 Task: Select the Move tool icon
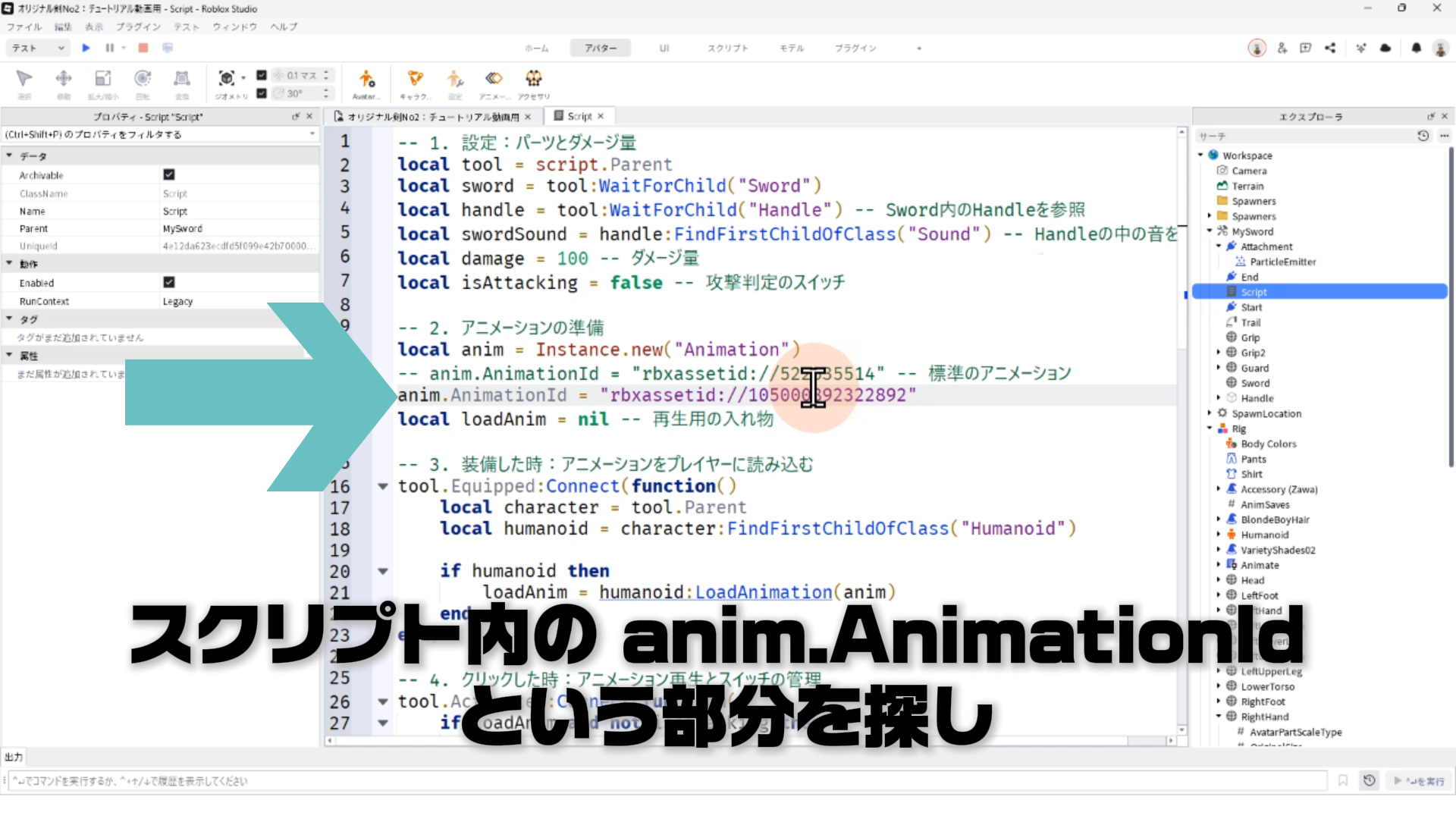(x=64, y=78)
